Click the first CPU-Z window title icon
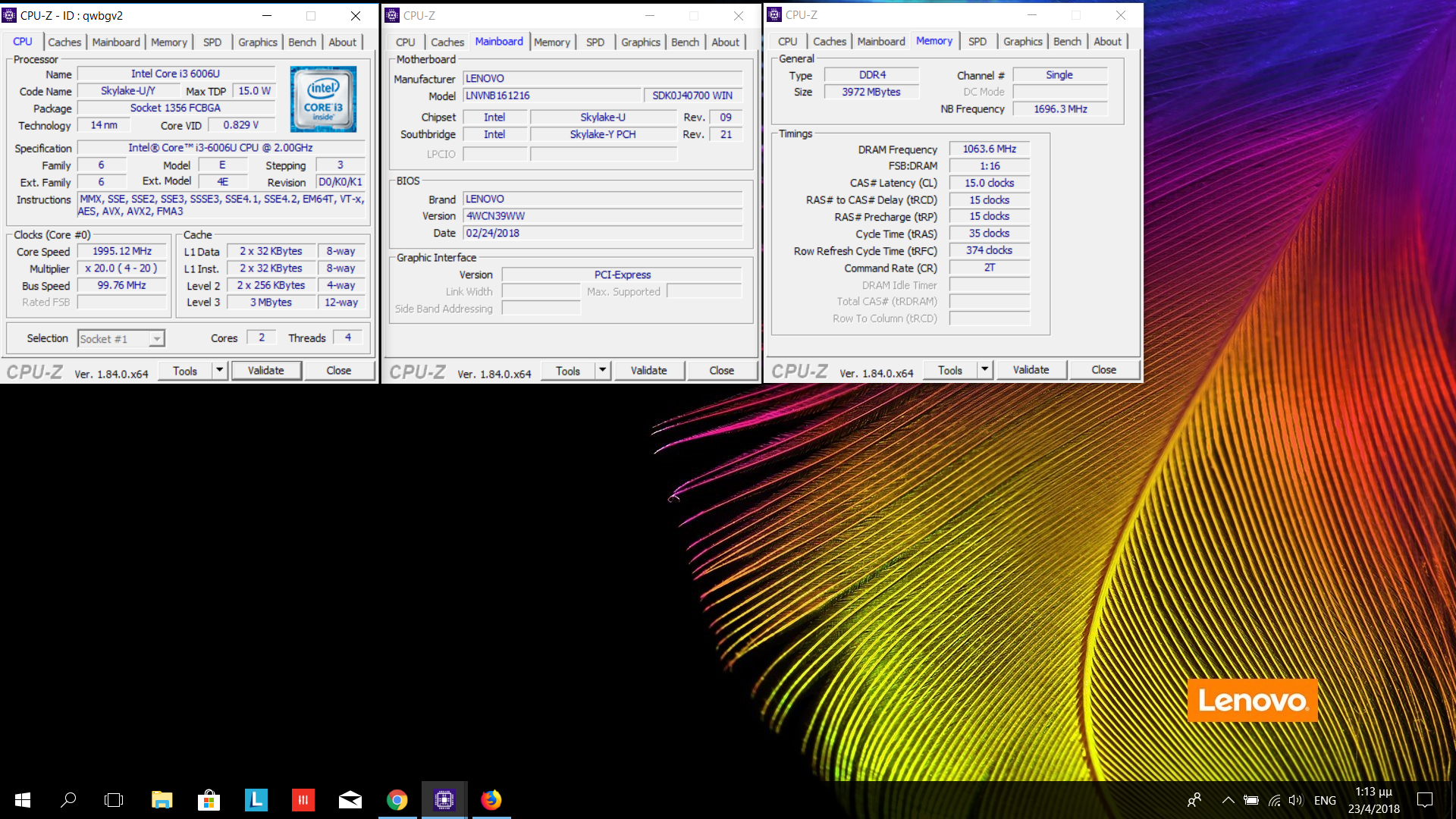This screenshot has width=1456, height=819. pyautogui.click(x=10, y=15)
